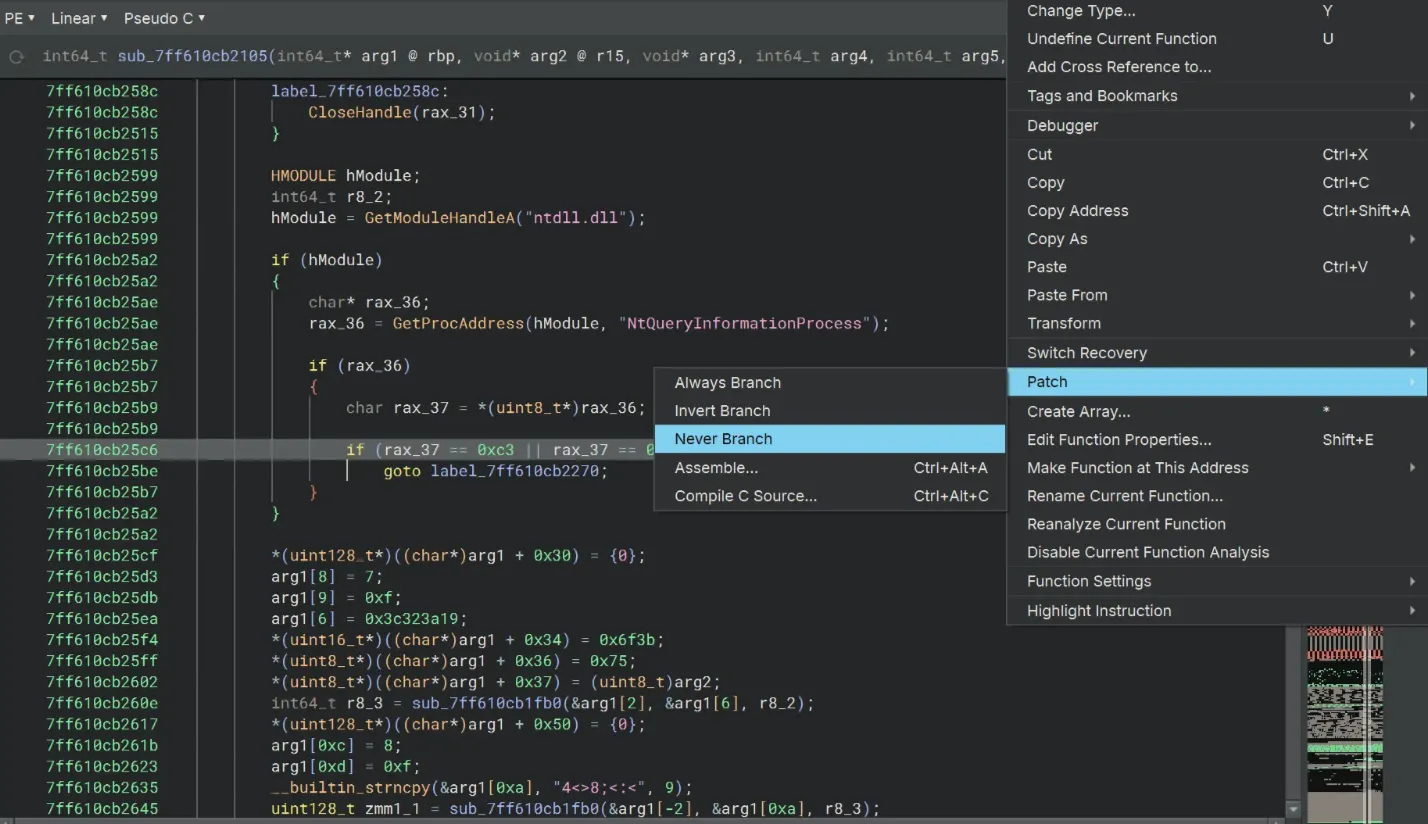This screenshot has height=824, width=1428.
Task: Open the Pseudo C dropdown
Action: tap(164, 18)
